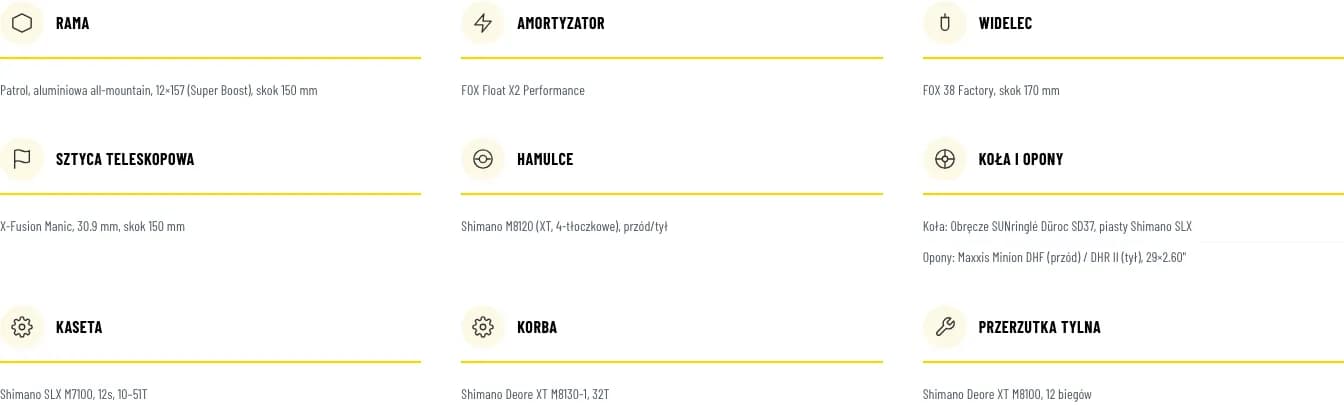Select the RAMA heading

(72, 23)
